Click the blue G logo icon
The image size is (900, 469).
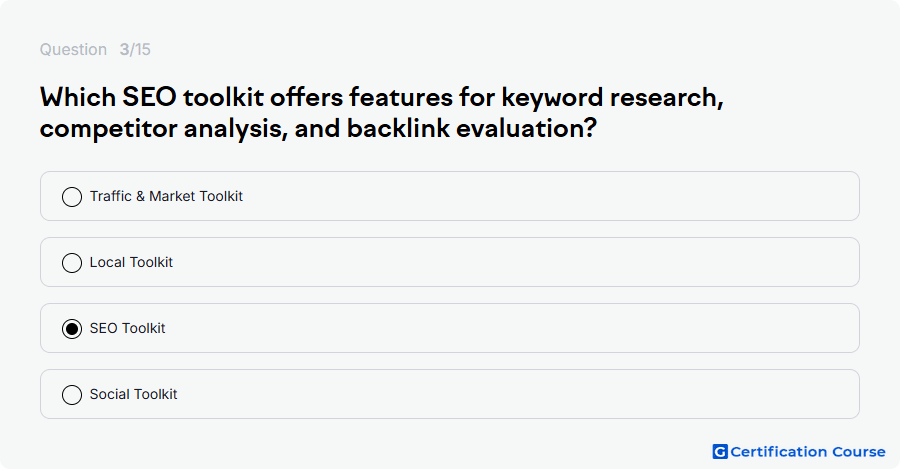[720, 452]
